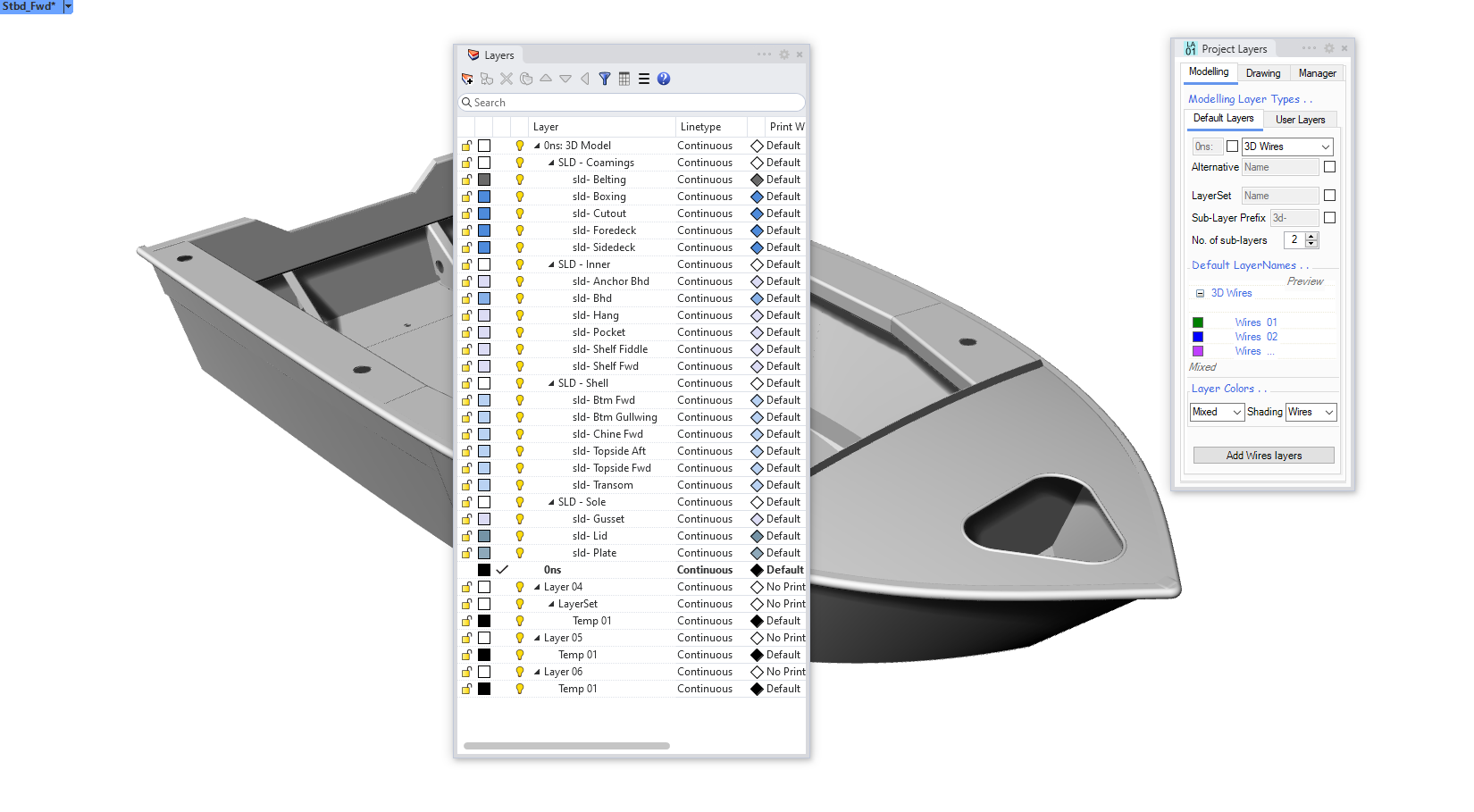The image size is (1474, 812).
Task: Open Project Layers panel gear options icon
Action: click(x=1329, y=48)
